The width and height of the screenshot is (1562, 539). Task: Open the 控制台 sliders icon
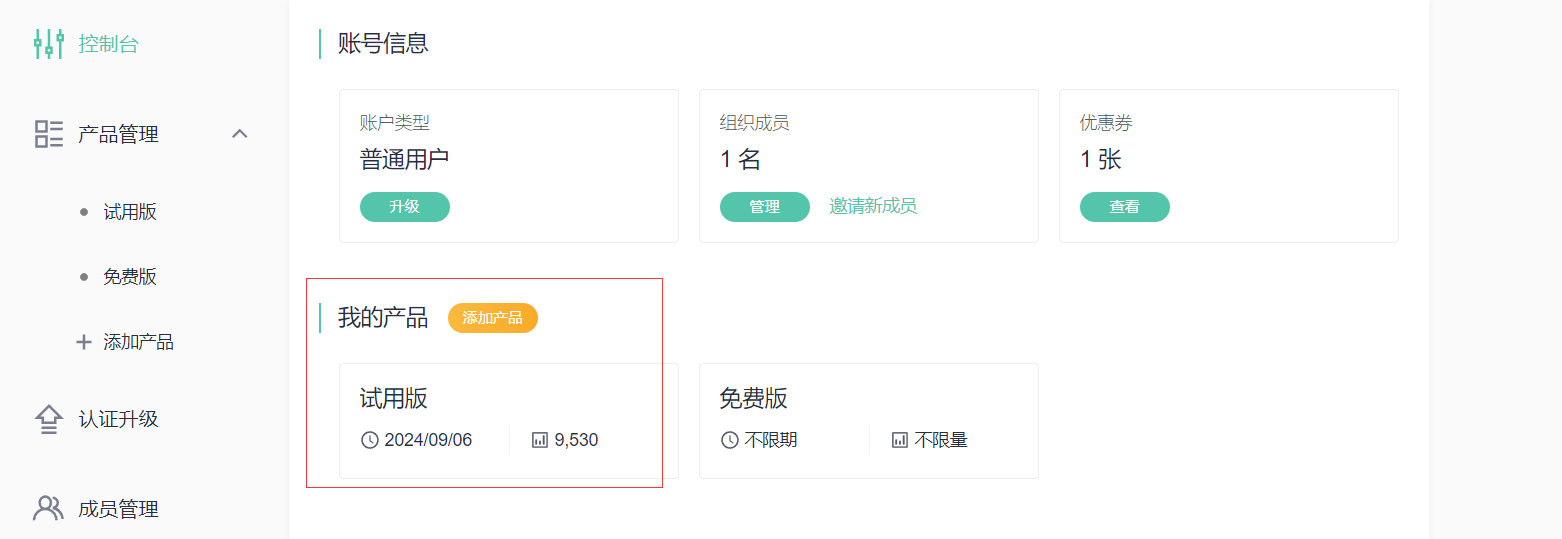point(48,44)
